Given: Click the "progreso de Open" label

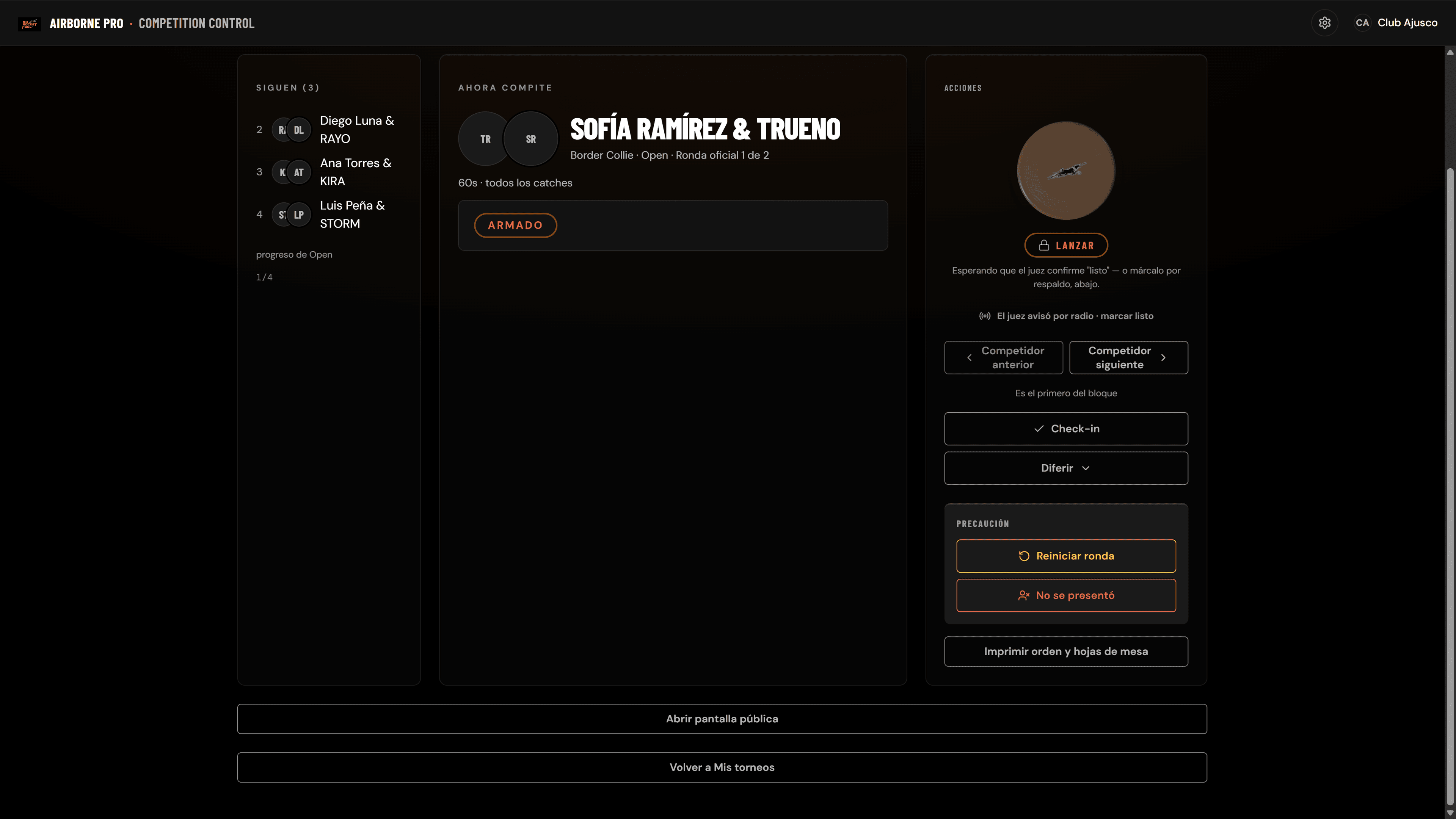Looking at the screenshot, I should coord(294,255).
